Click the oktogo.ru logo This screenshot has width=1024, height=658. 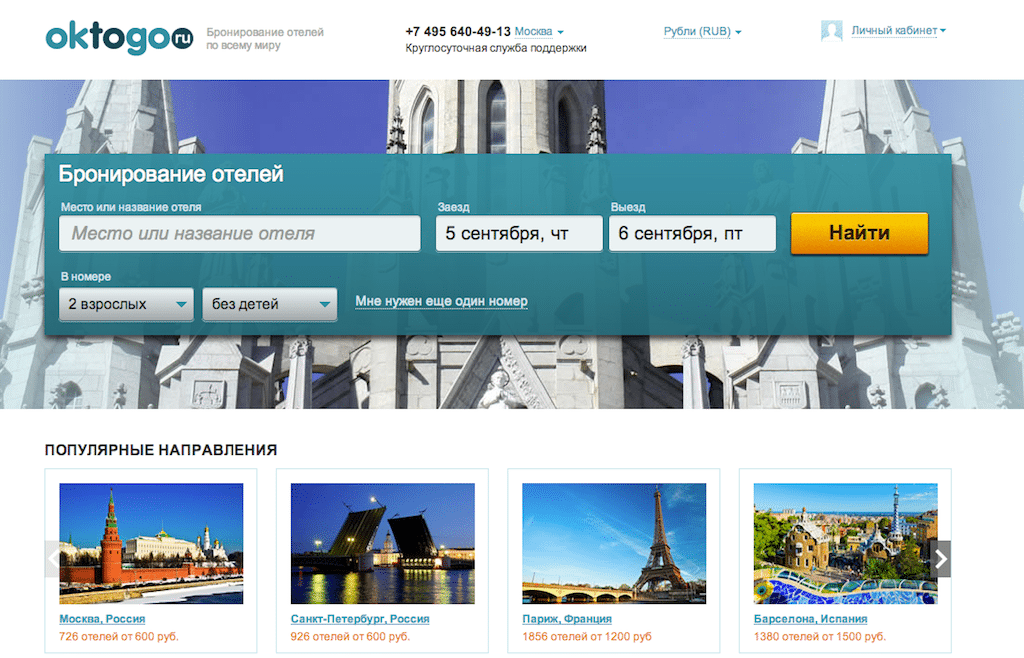click(120, 38)
